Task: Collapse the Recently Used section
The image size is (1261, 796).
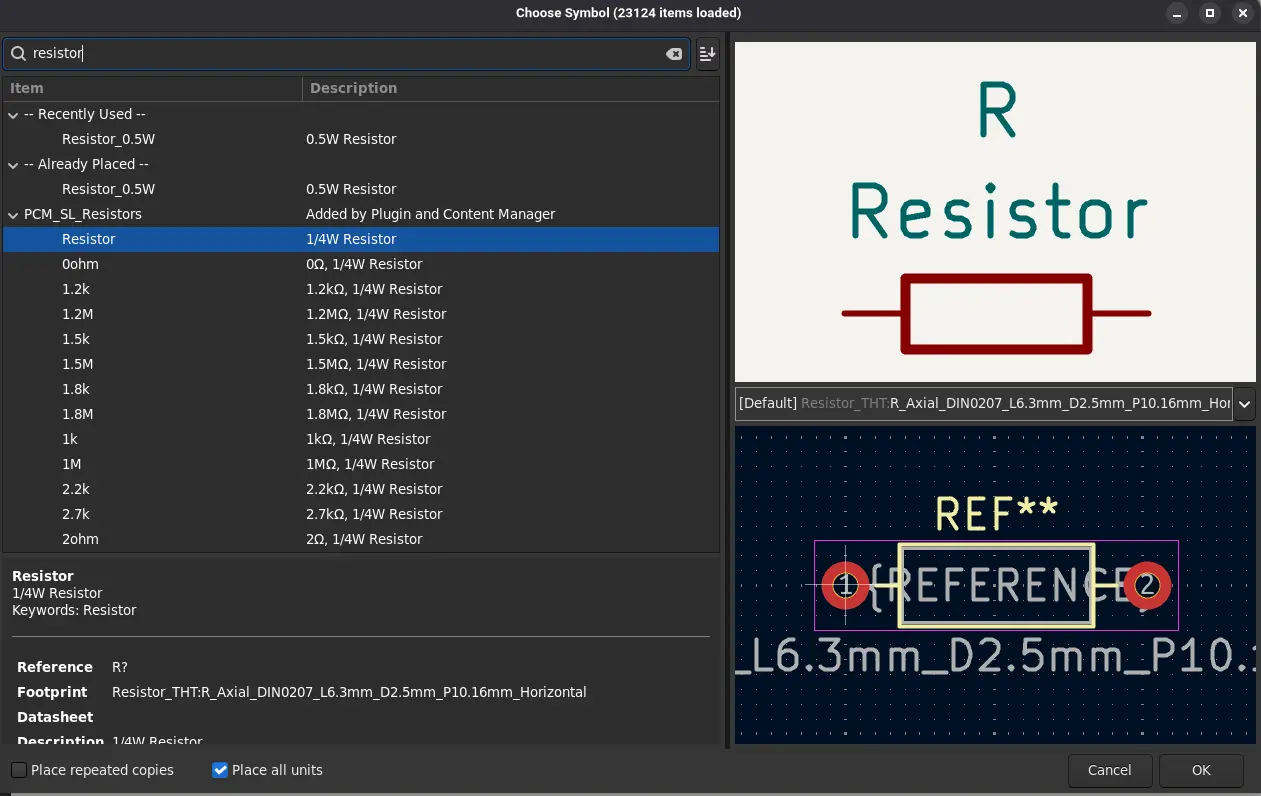Action: [x=13, y=114]
